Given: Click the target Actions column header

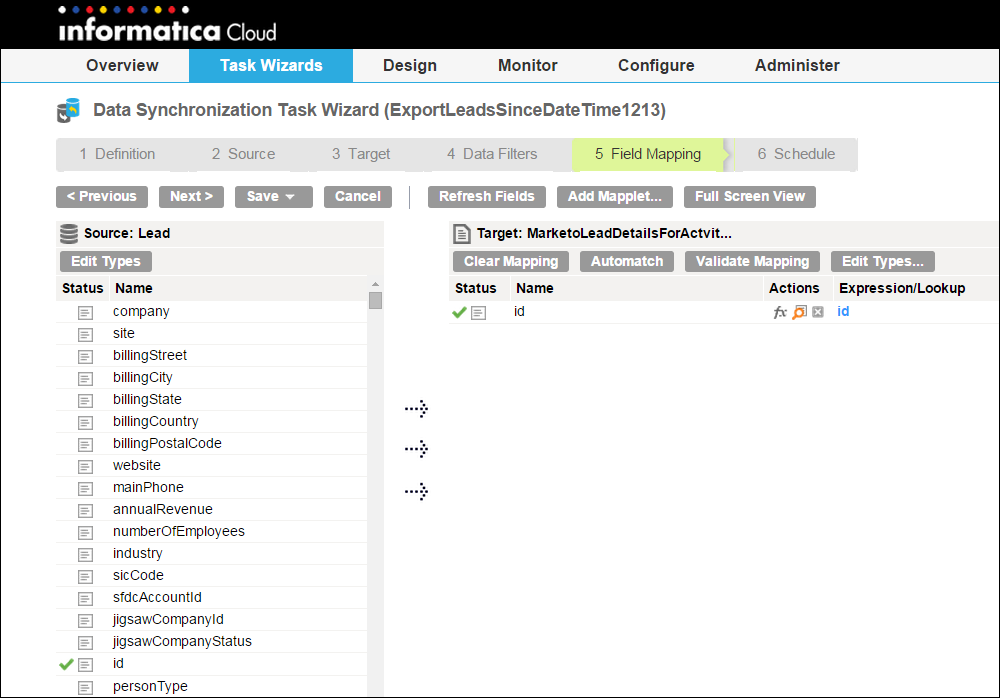Looking at the screenshot, I should (794, 288).
